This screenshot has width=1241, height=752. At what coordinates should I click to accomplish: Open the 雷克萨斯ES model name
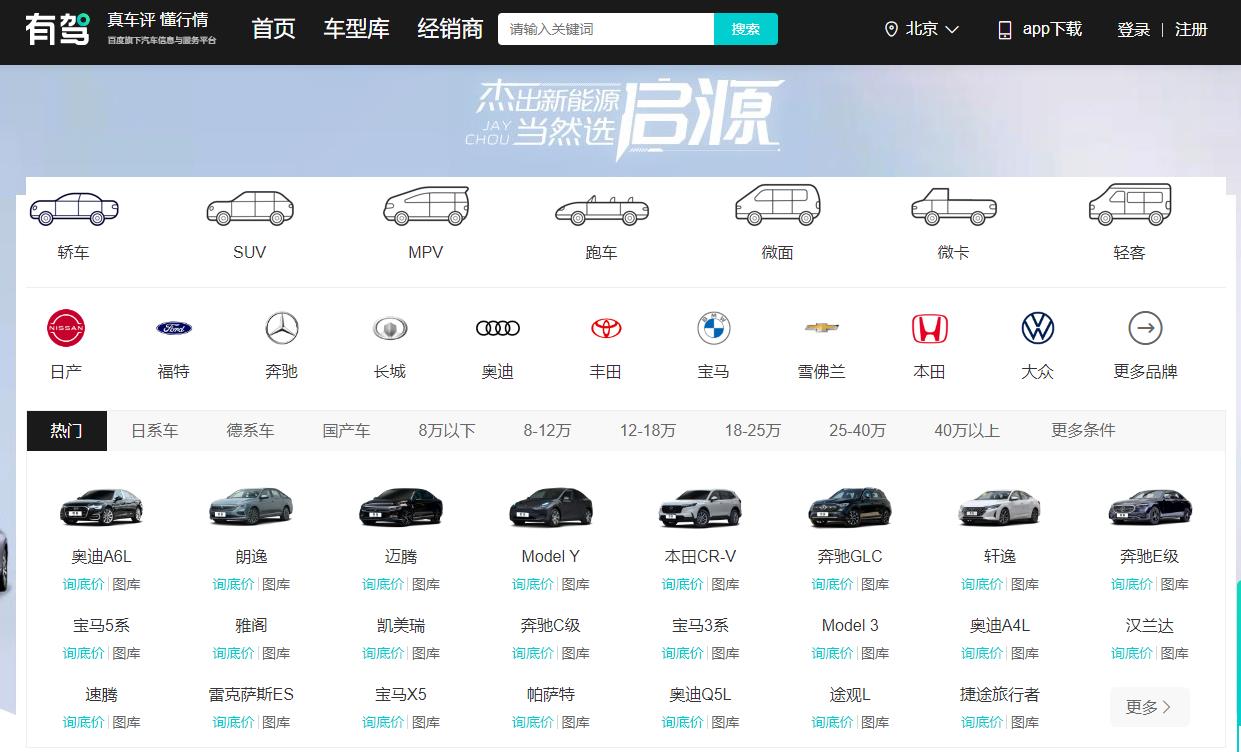pos(251,695)
